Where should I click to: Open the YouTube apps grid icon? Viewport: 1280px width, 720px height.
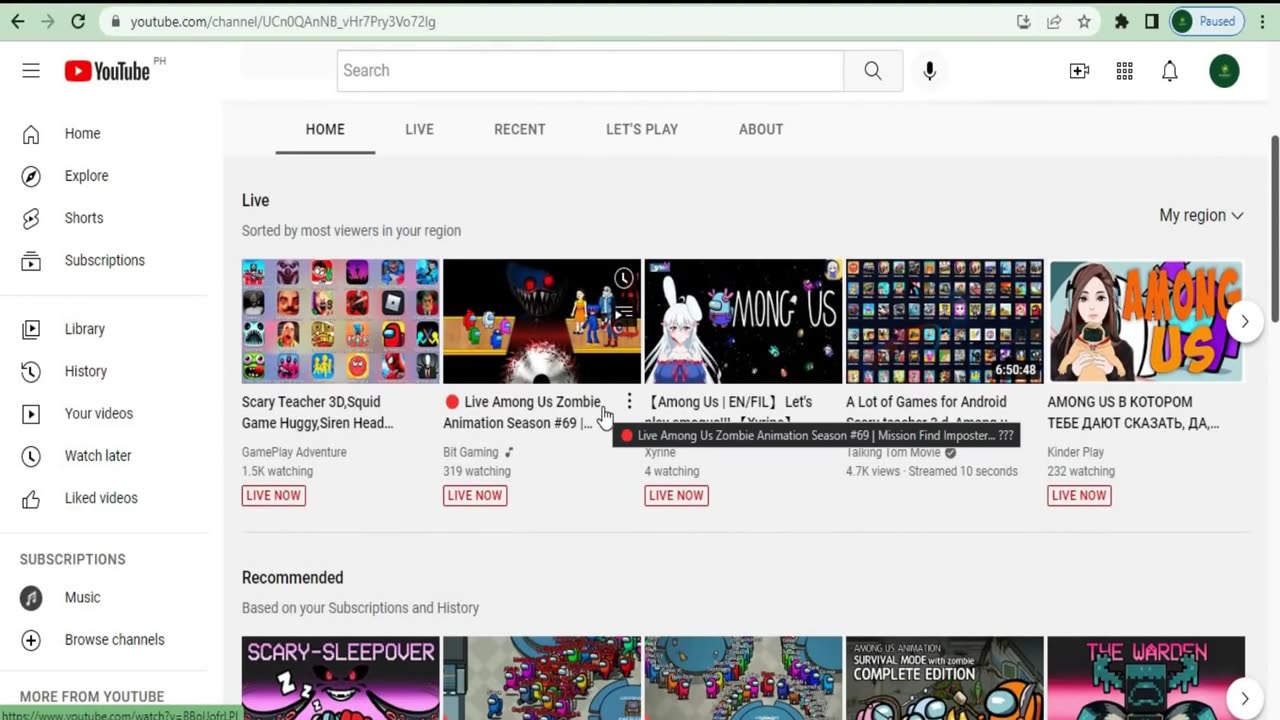coord(1125,71)
